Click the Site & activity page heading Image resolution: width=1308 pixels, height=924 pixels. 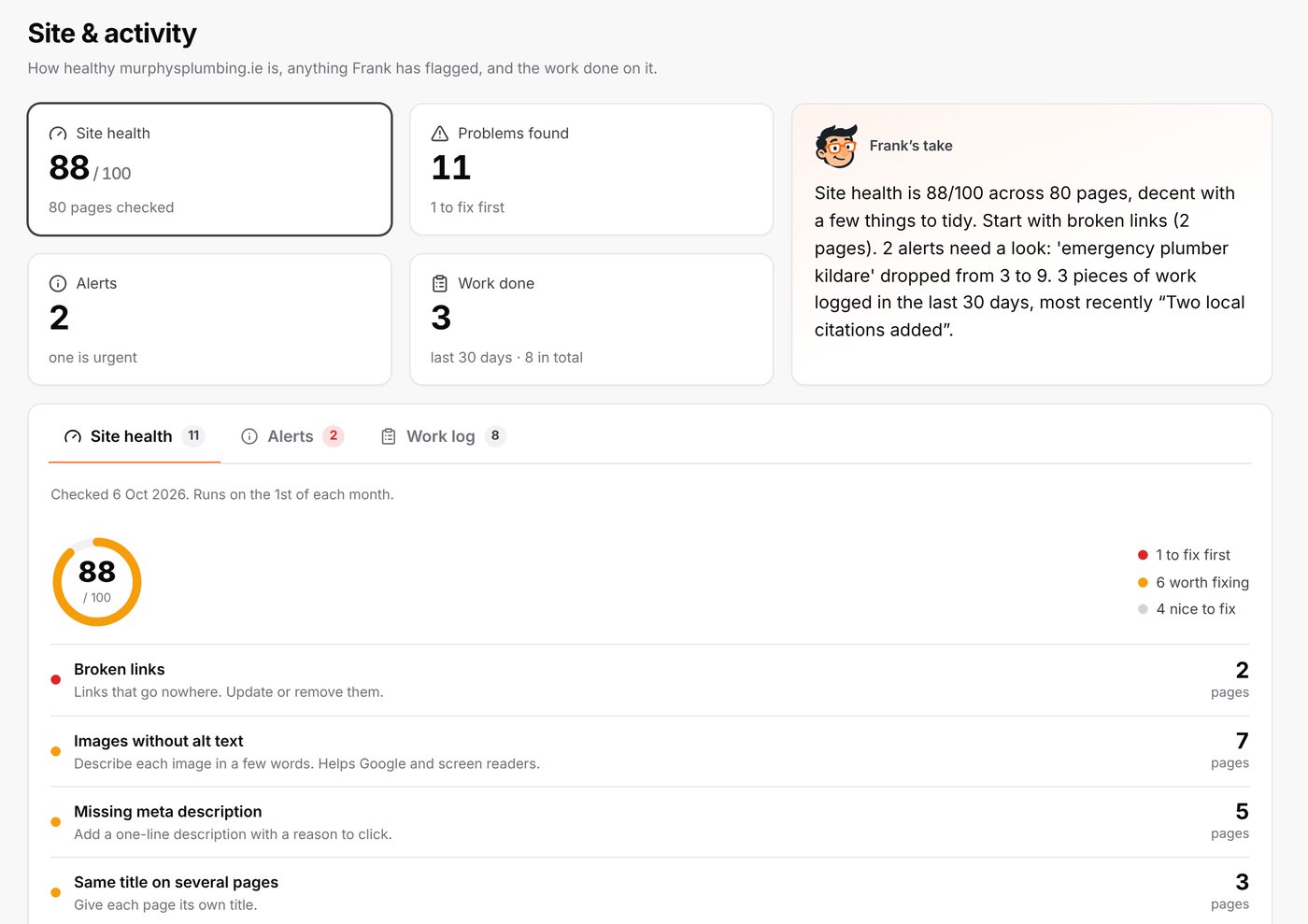pyautogui.click(x=112, y=34)
